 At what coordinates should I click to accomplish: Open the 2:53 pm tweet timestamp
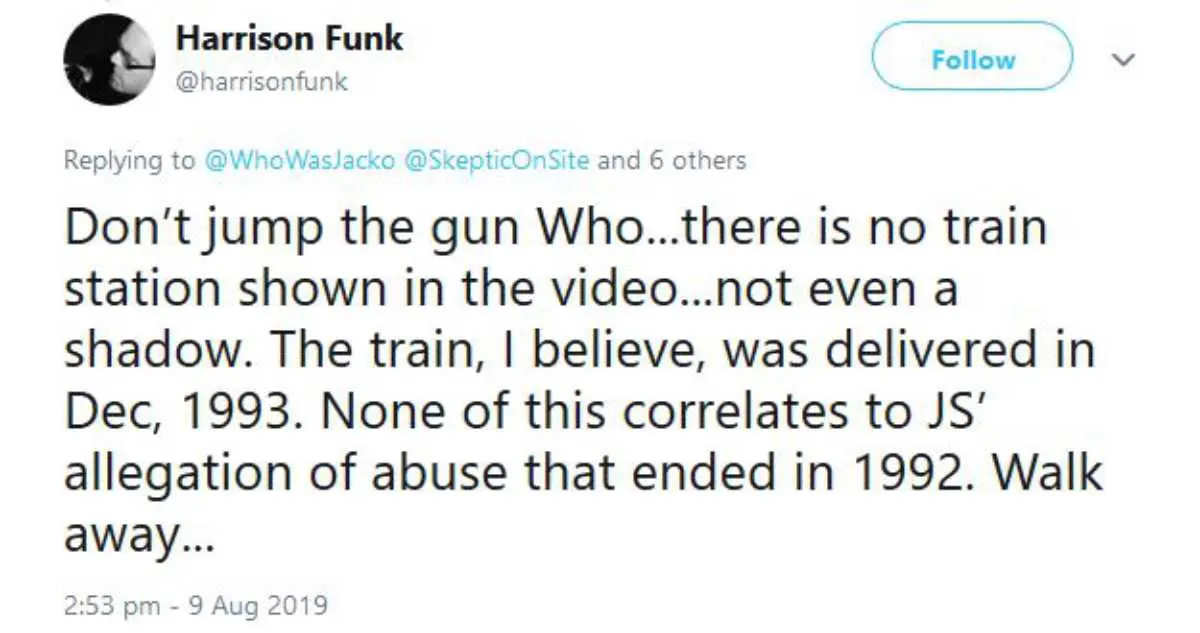(103, 605)
